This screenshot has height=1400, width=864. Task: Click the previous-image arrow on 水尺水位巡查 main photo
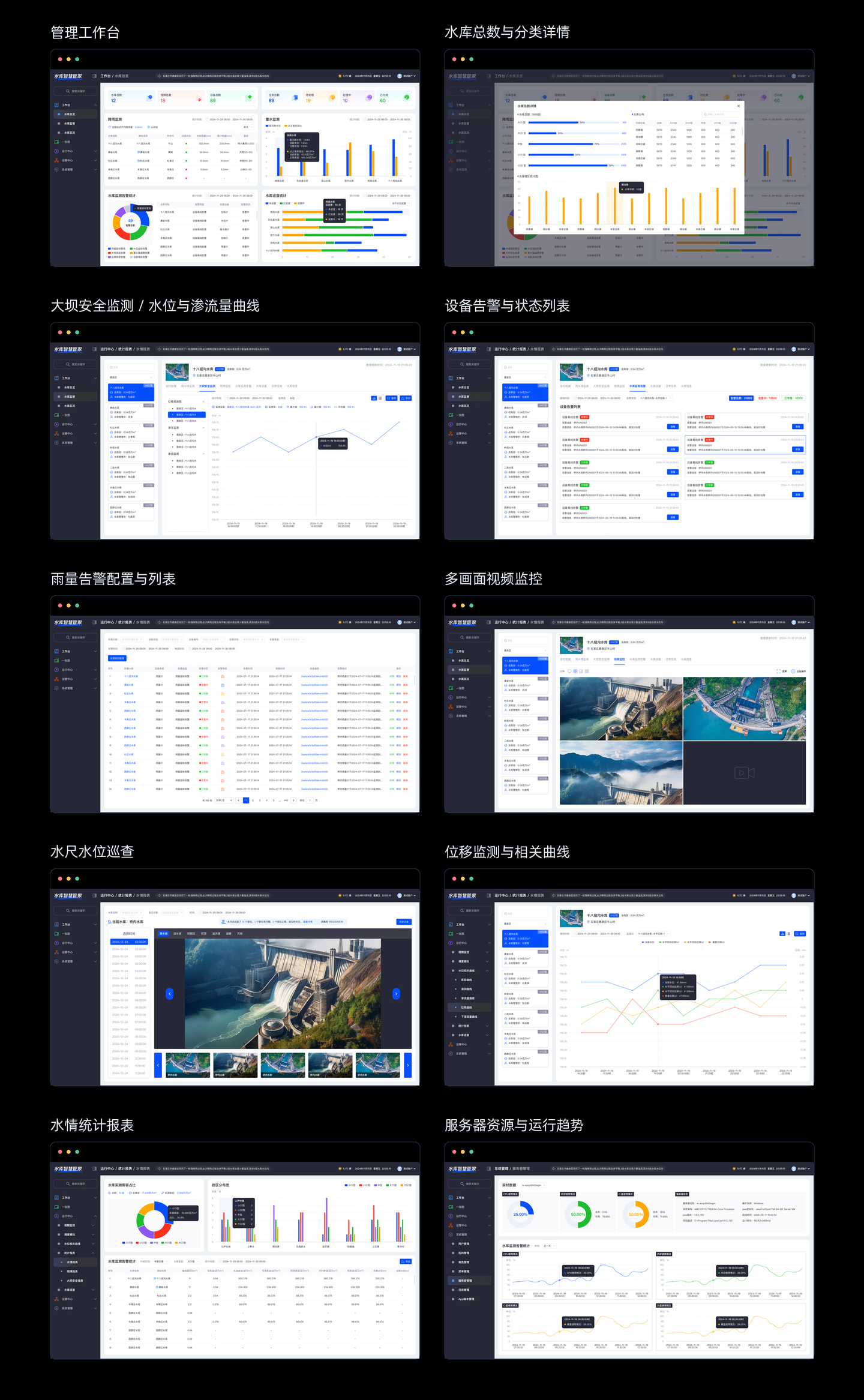(x=170, y=994)
